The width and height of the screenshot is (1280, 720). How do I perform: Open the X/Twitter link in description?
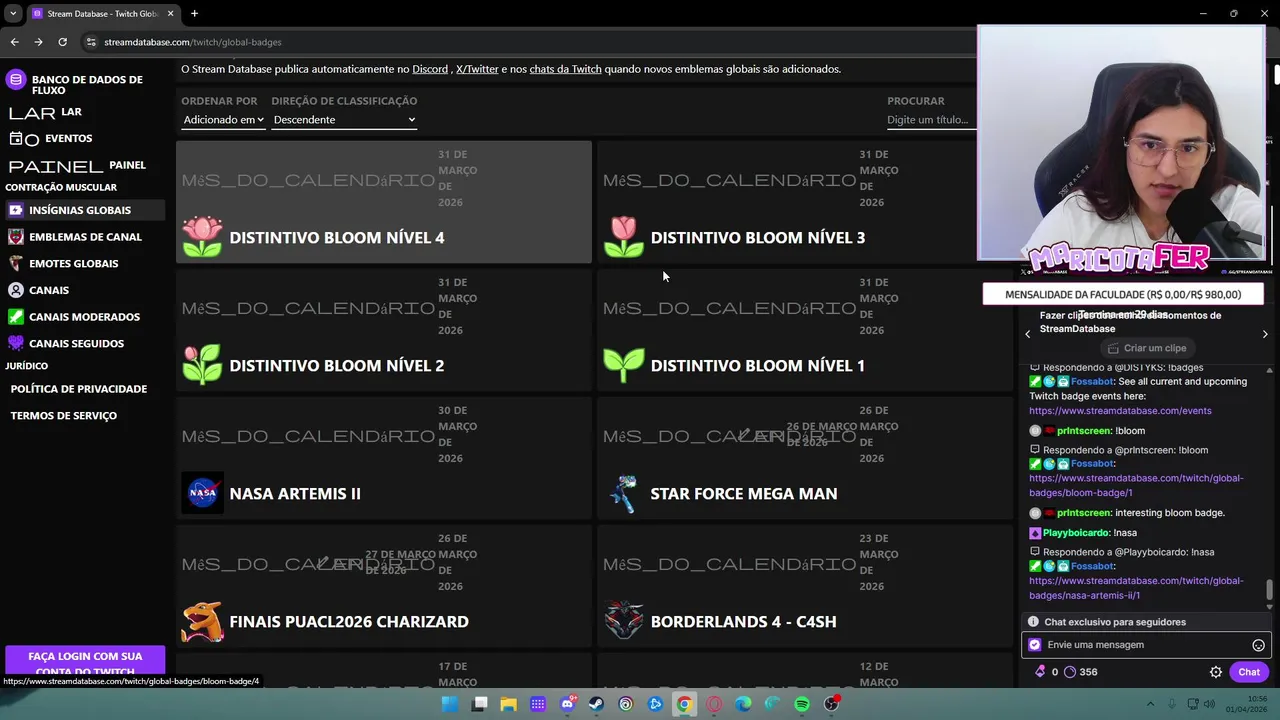click(x=477, y=69)
